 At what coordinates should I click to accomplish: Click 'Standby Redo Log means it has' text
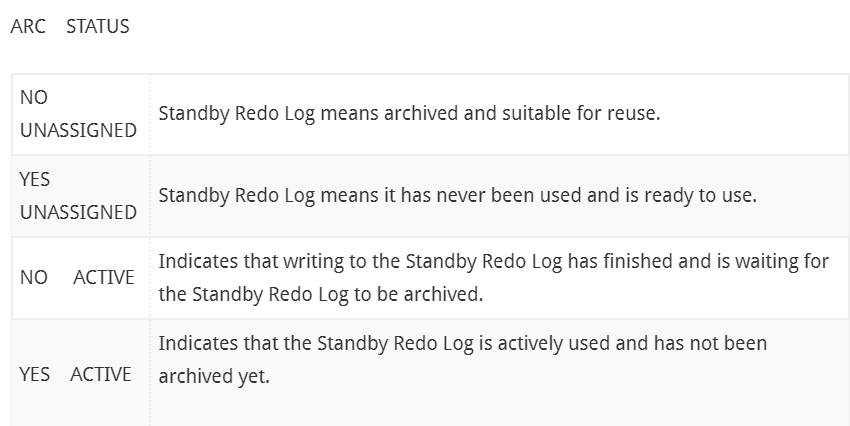[295, 195]
